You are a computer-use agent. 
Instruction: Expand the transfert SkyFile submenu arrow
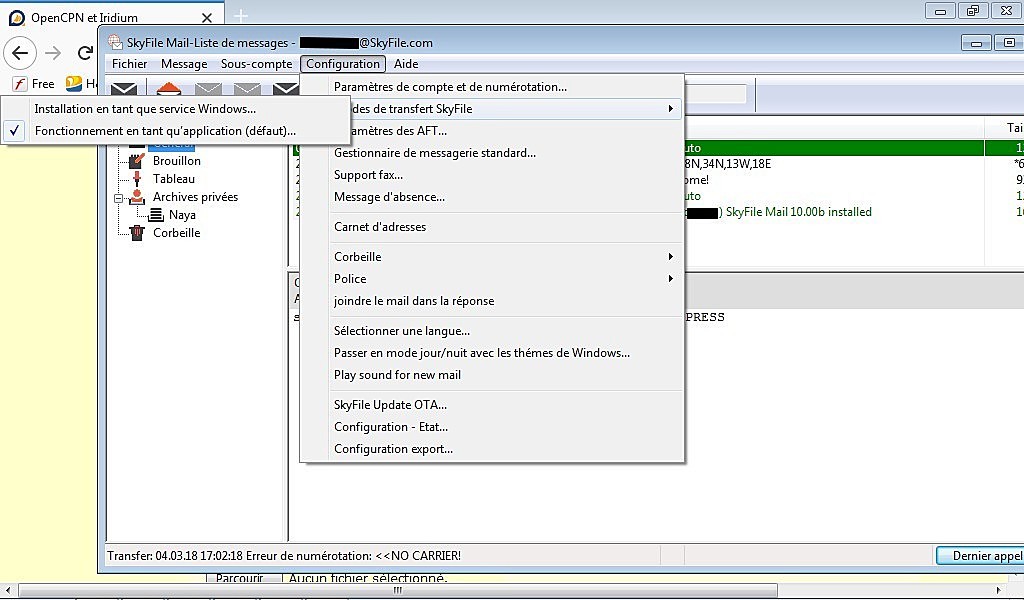pyautogui.click(x=670, y=108)
